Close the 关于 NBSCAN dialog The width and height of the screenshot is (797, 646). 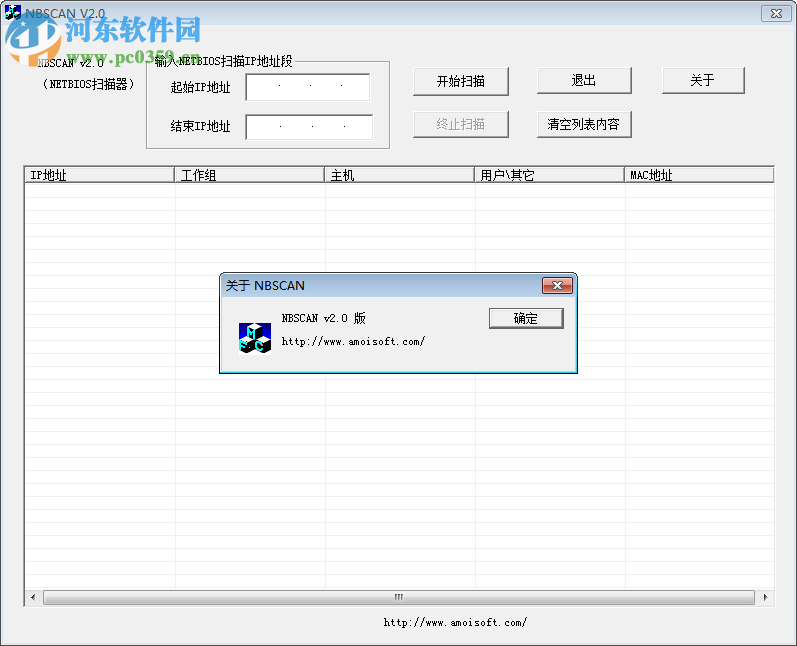pyautogui.click(x=557, y=286)
